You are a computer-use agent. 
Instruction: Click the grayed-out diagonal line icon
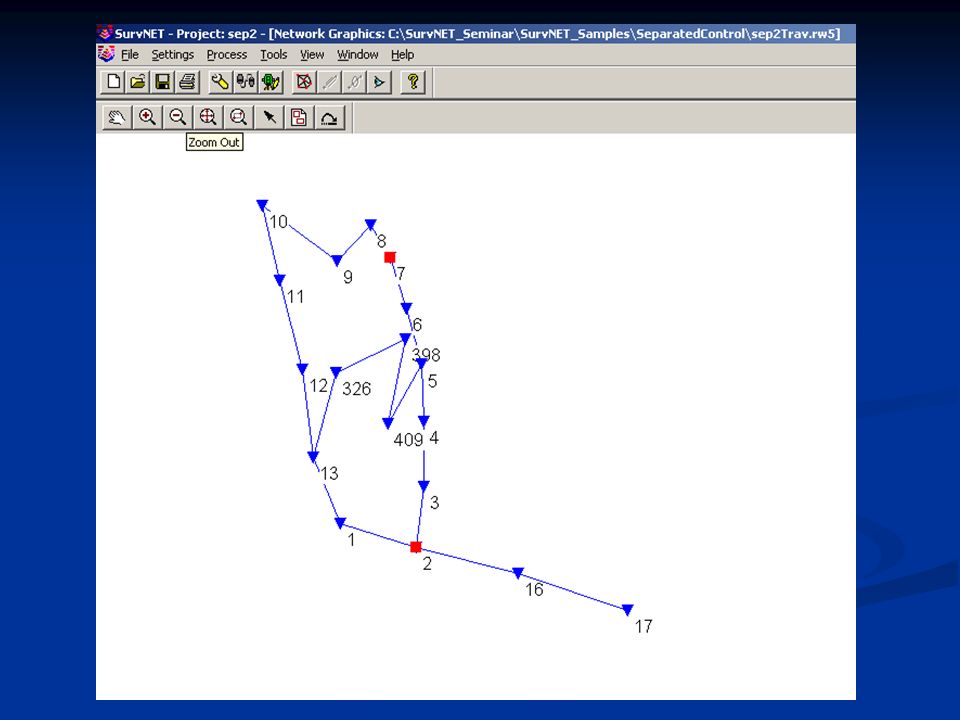point(329,81)
